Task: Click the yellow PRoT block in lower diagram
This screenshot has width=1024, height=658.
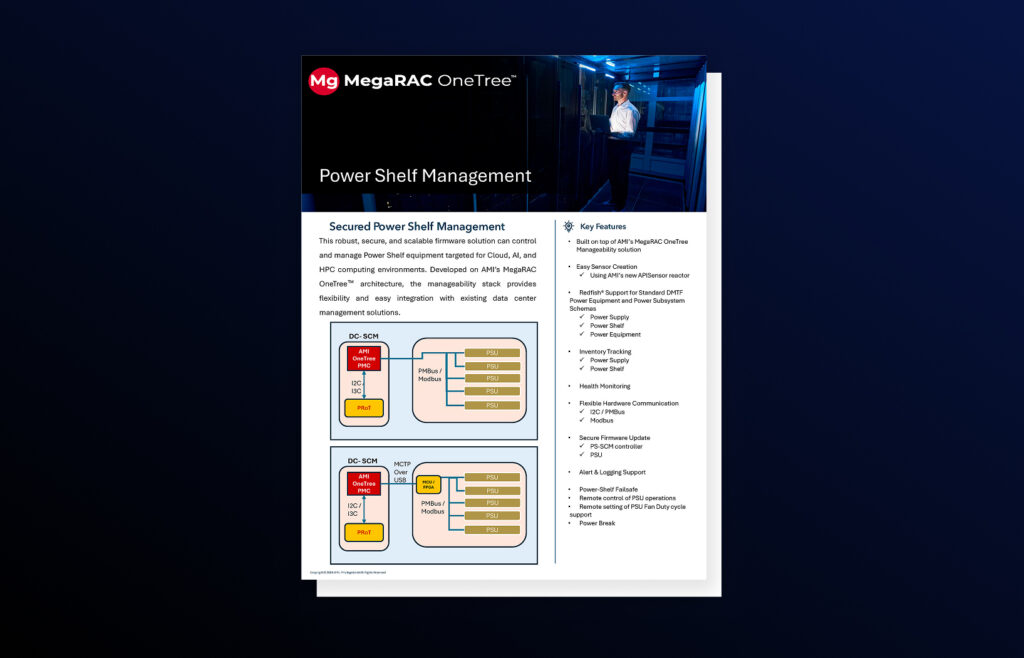Action: (364, 533)
